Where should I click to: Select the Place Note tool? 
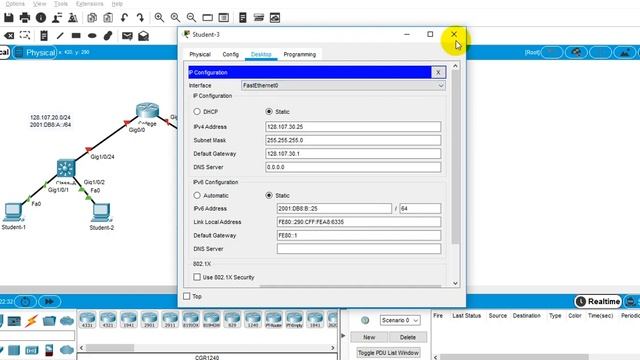44,36
